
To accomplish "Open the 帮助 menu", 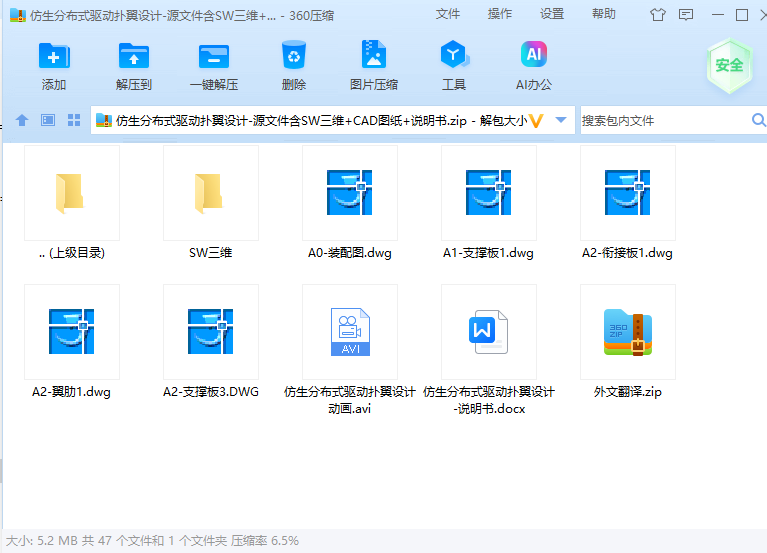I will coord(604,14).
